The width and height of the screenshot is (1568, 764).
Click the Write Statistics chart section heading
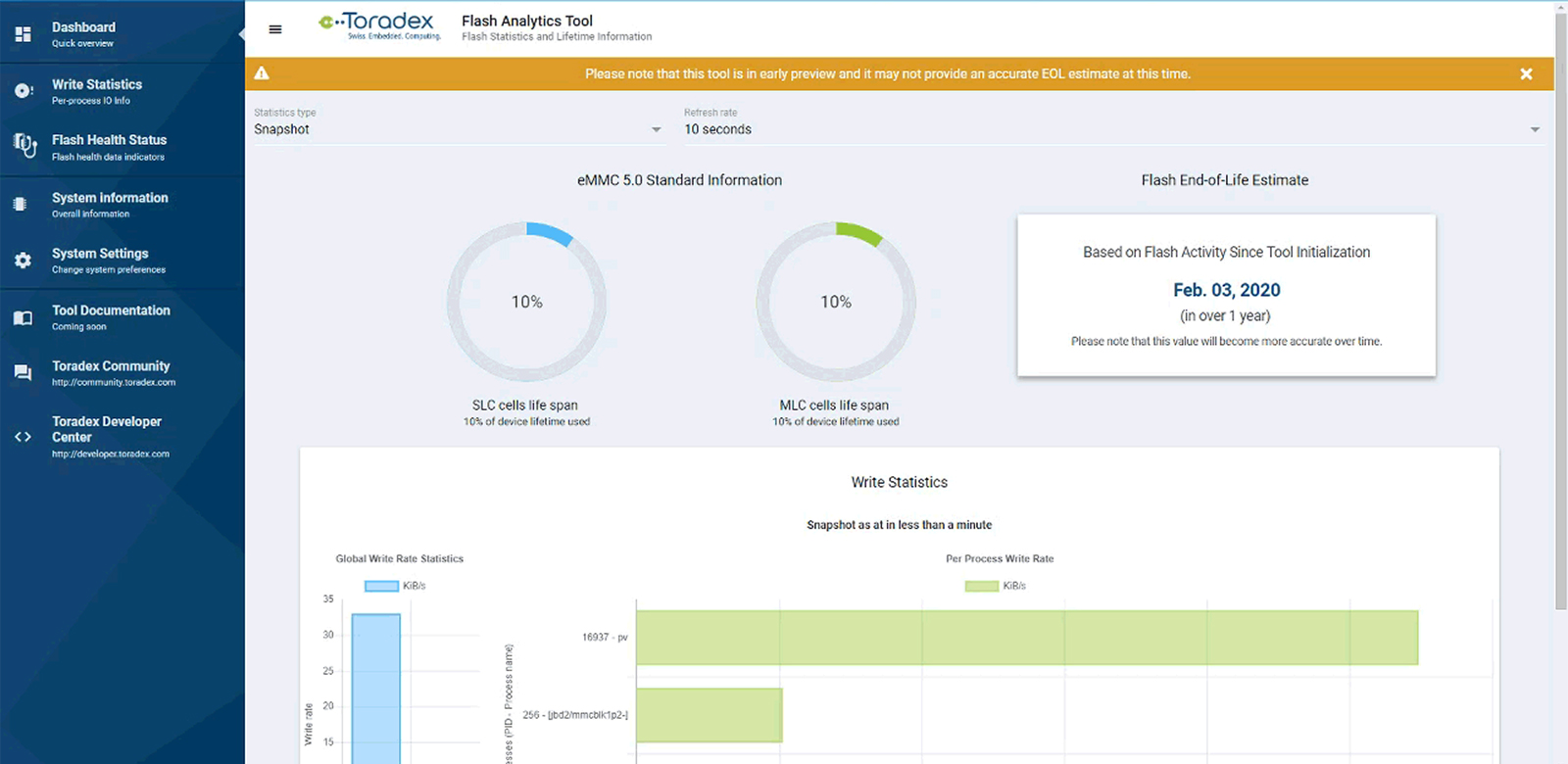(900, 482)
